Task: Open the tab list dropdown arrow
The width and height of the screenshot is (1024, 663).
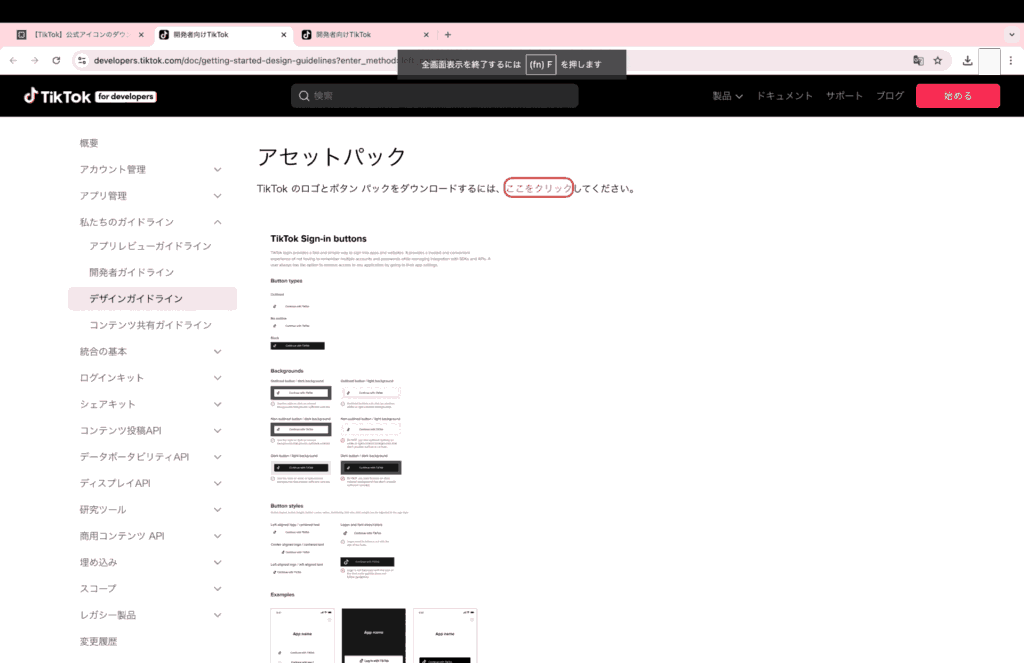Action: pos(1012,35)
